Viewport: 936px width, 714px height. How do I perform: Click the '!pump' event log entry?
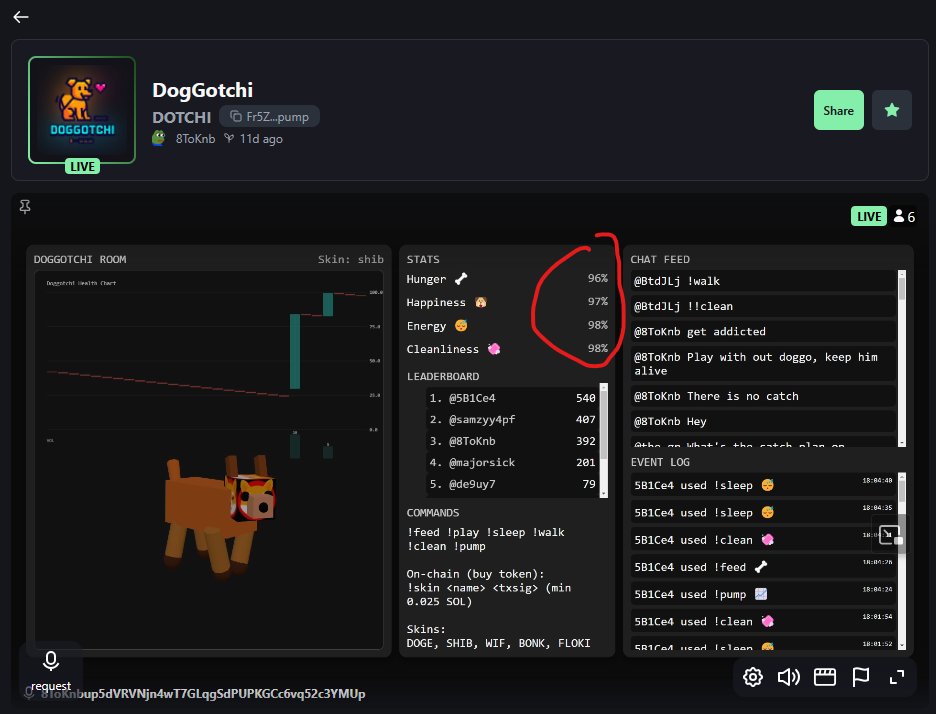pos(763,594)
